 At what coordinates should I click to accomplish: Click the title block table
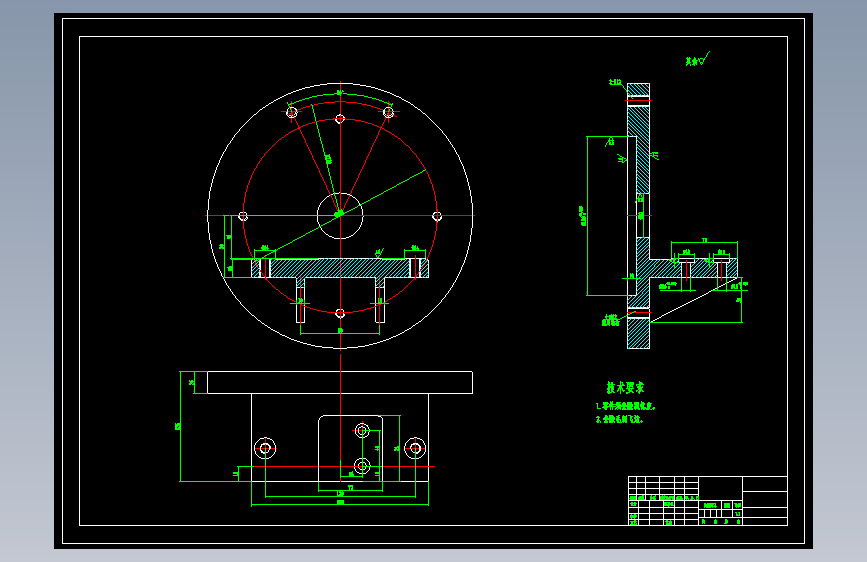708,501
